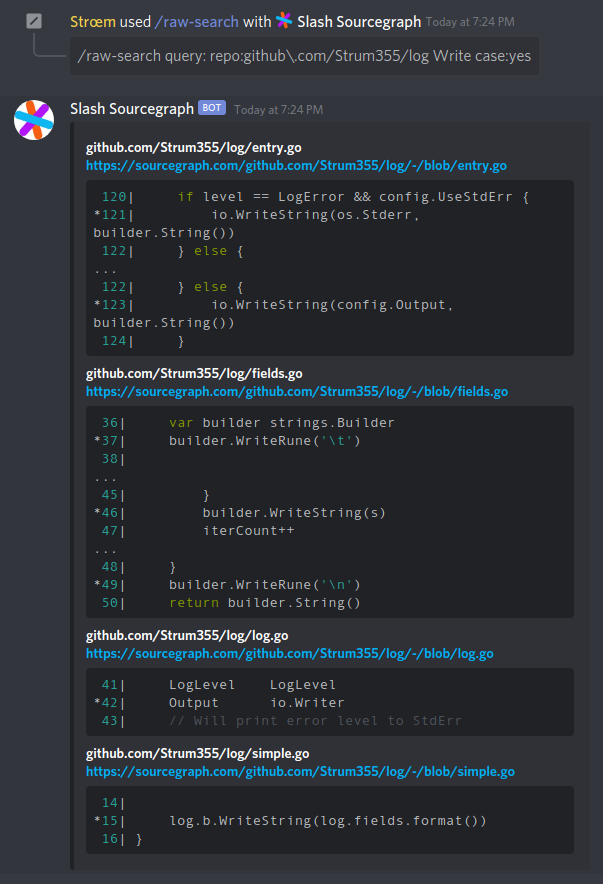
Task: Click line 124 closing brace in entry.go
Action: (x=143, y=341)
